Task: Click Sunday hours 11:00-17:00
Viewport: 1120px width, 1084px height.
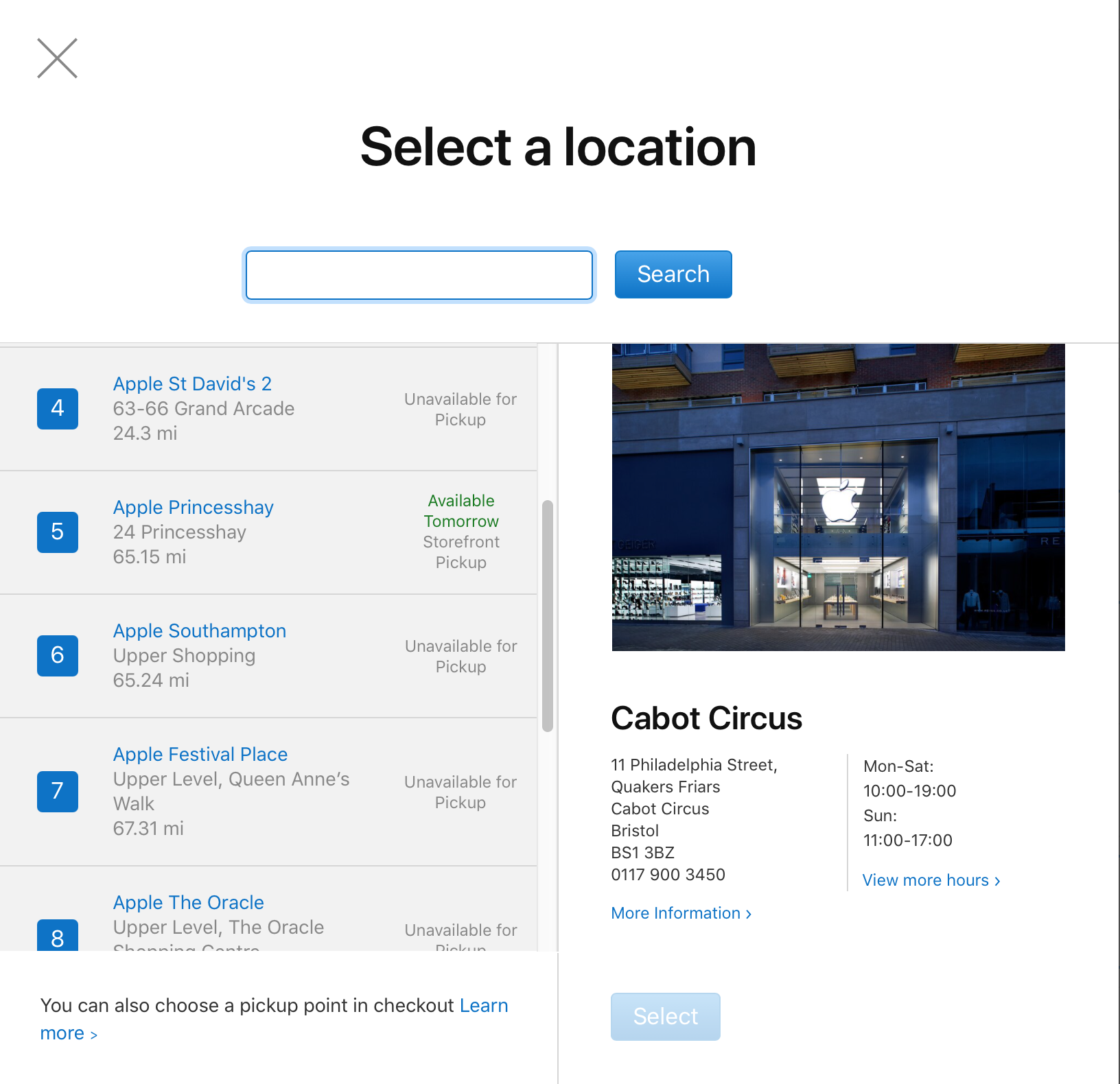Action: pyautogui.click(x=908, y=840)
